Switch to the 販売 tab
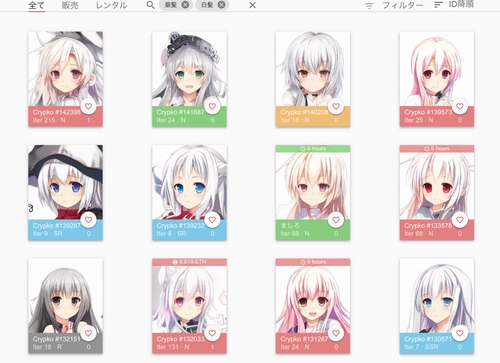Viewport: 500px width, 363px height. click(70, 5)
